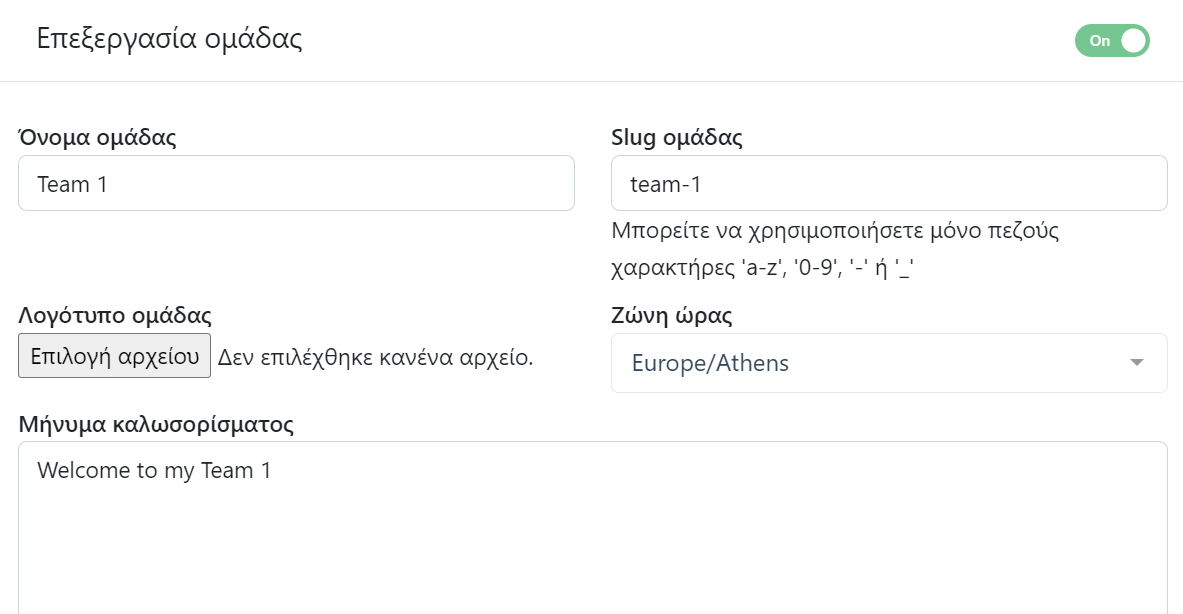Click the 'Μήνυμα καλωσορίσματος' label
The height and width of the screenshot is (614, 1183).
click(x=156, y=424)
